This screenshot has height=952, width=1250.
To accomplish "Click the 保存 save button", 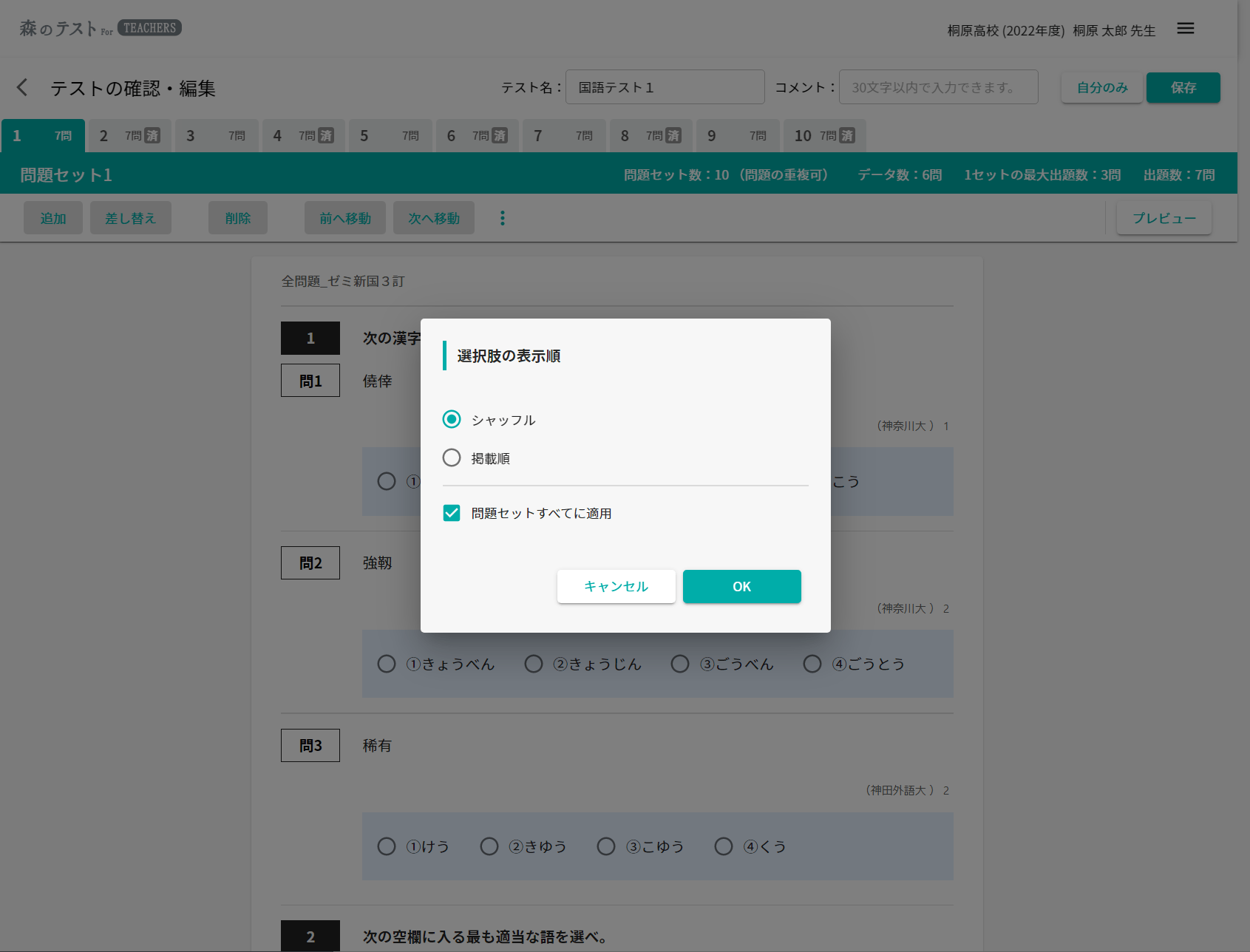I will (1183, 87).
